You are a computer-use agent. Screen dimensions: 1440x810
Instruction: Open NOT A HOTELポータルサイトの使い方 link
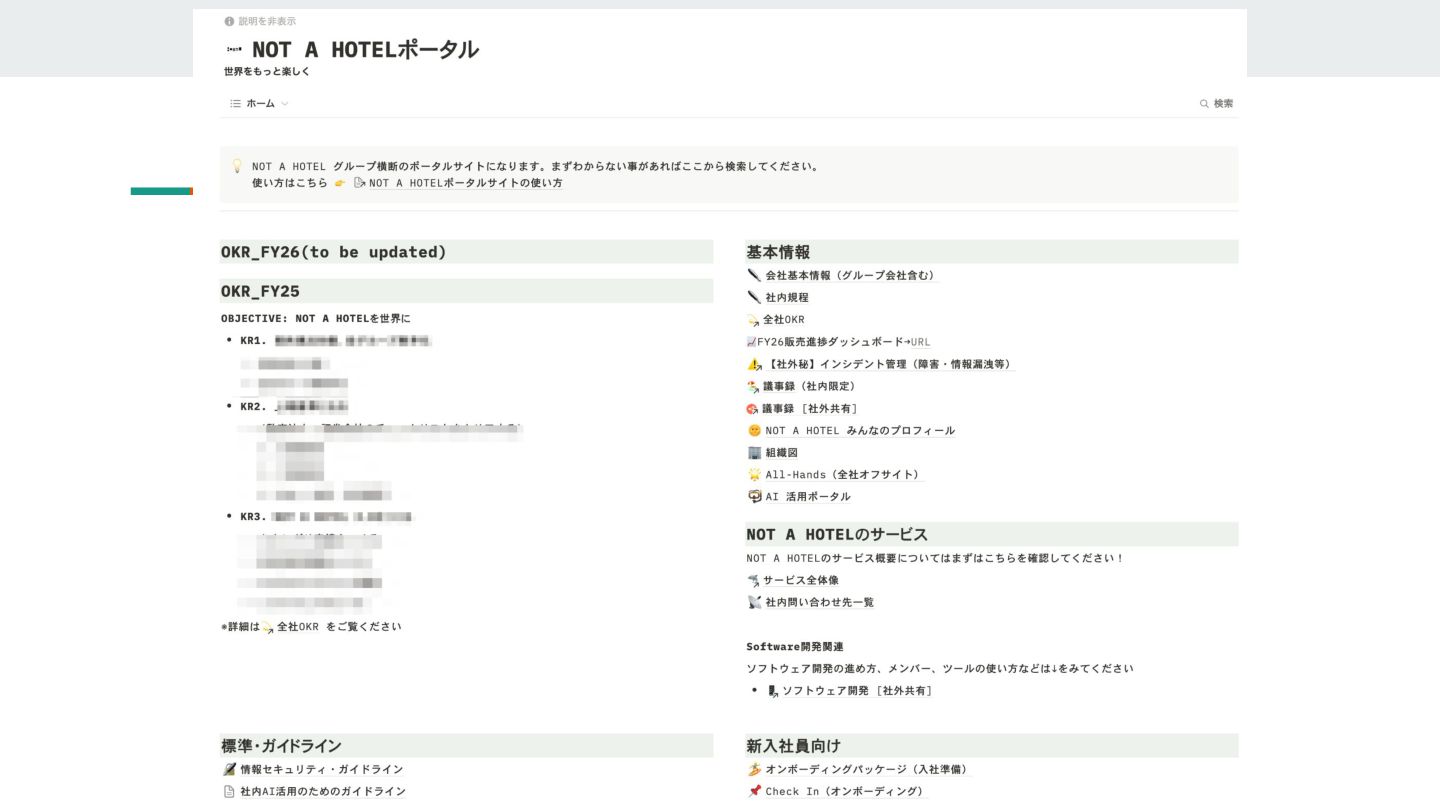point(465,183)
